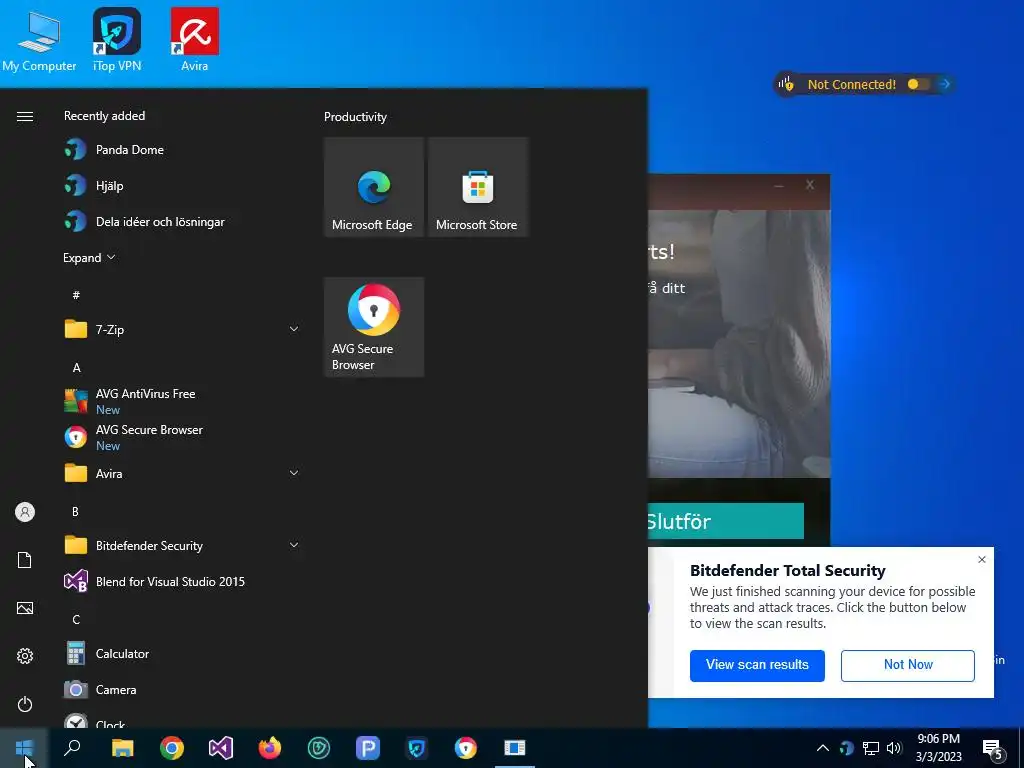Launch AVG Secure Browser from app list
Screen dimensions: 1024x768
[182, 437]
